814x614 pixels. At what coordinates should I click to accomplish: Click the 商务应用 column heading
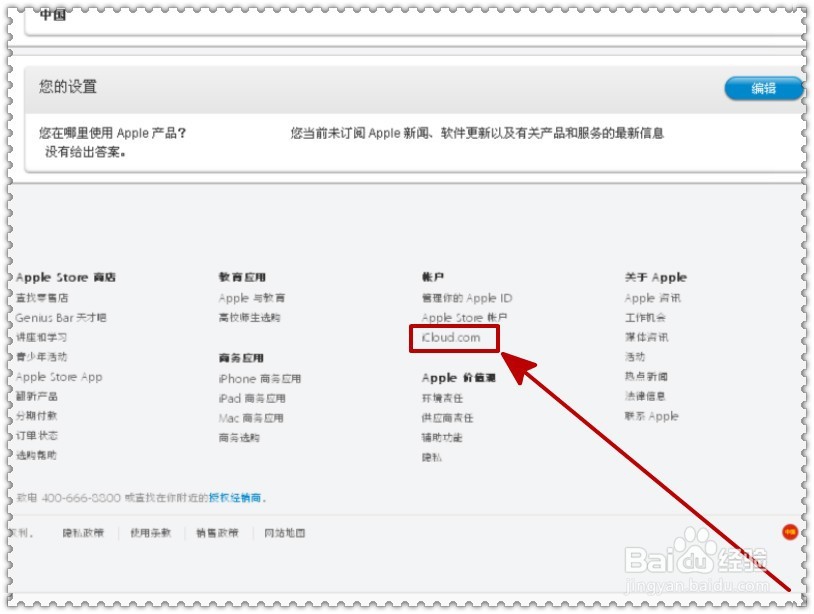(x=241, y=358)
